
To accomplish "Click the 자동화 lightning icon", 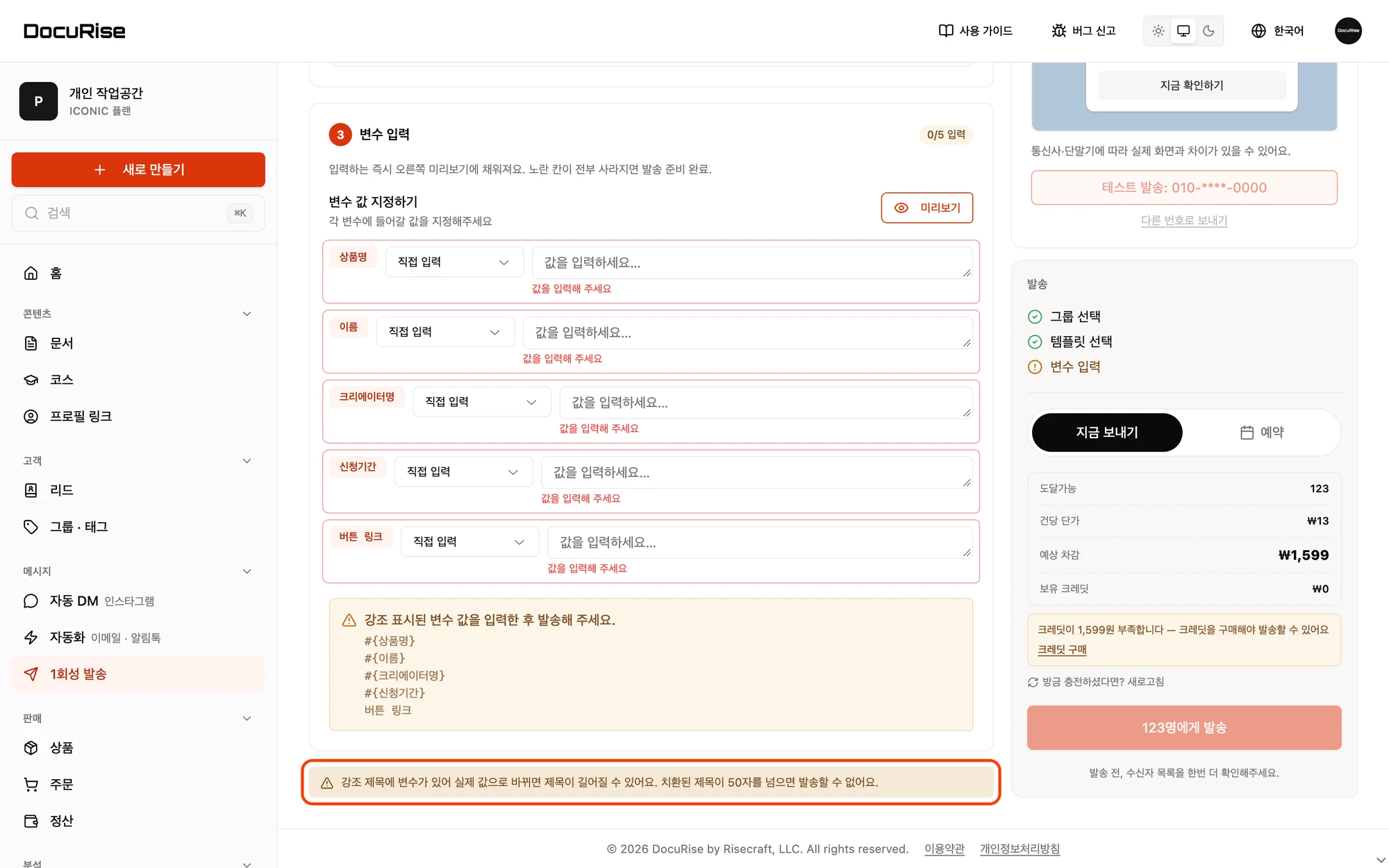I will (x=31, y=637).
